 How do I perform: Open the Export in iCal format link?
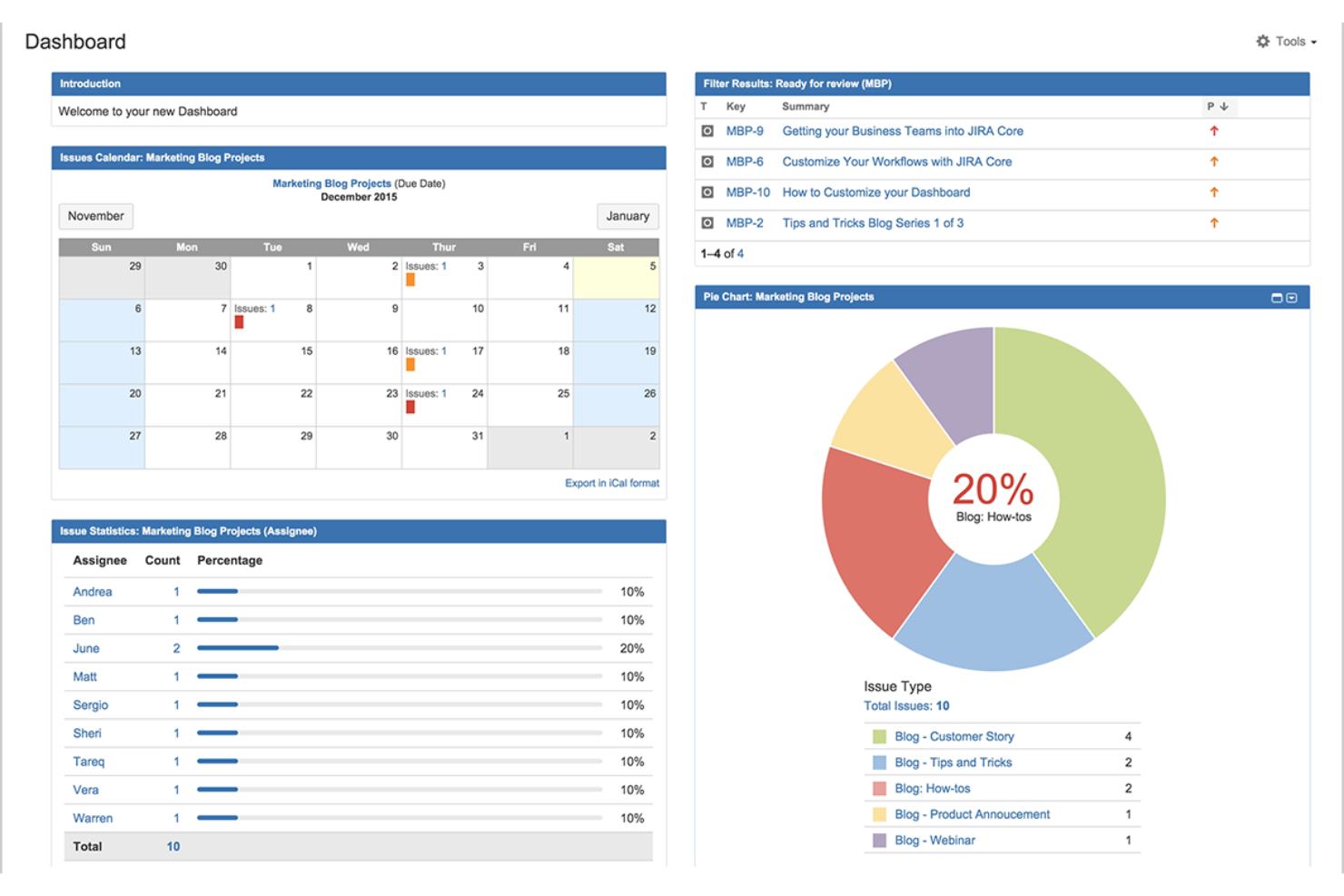point(613,482)
